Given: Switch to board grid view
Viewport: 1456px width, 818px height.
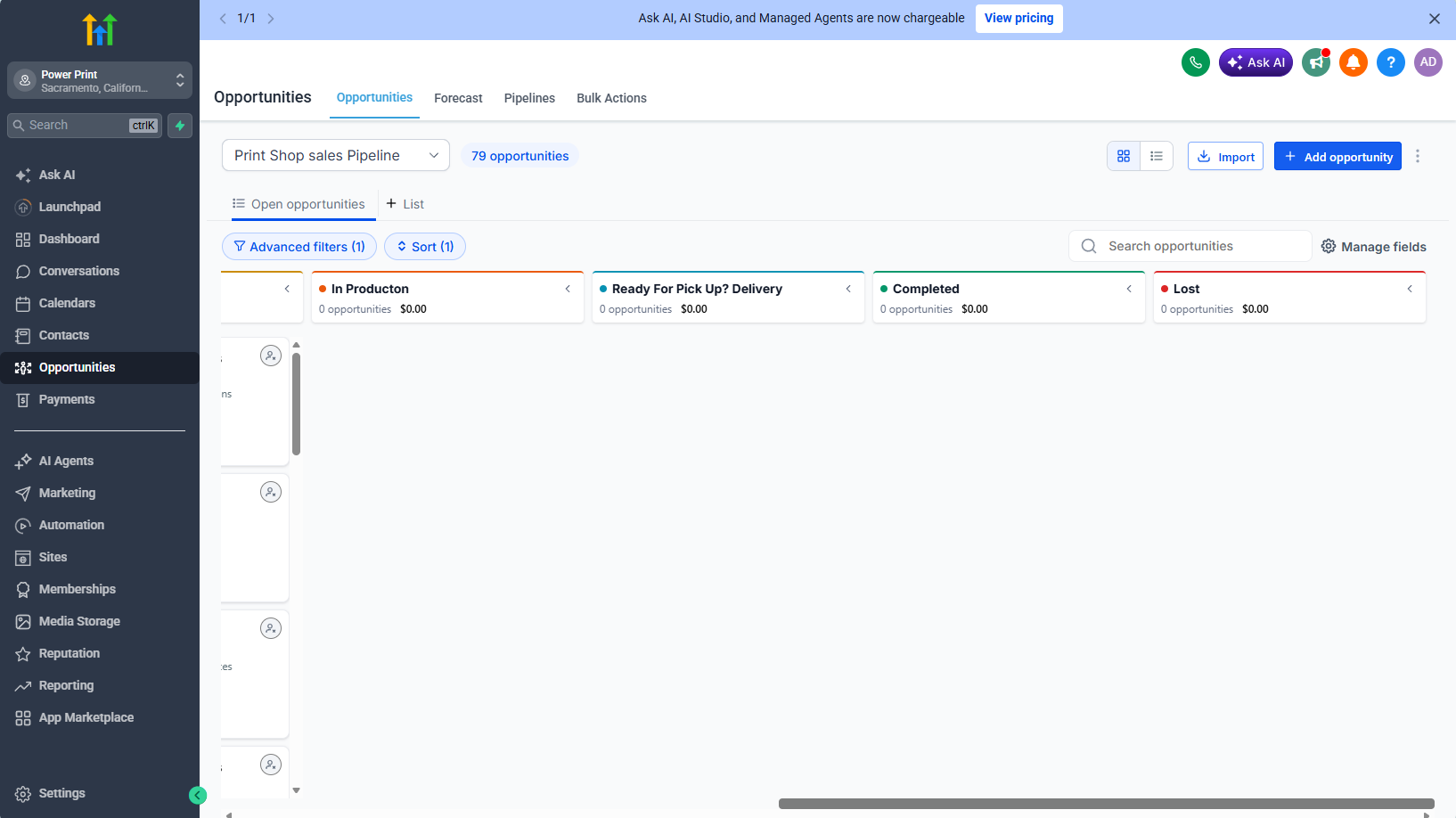Looking at the screenshot, I should pos(1124,156).
